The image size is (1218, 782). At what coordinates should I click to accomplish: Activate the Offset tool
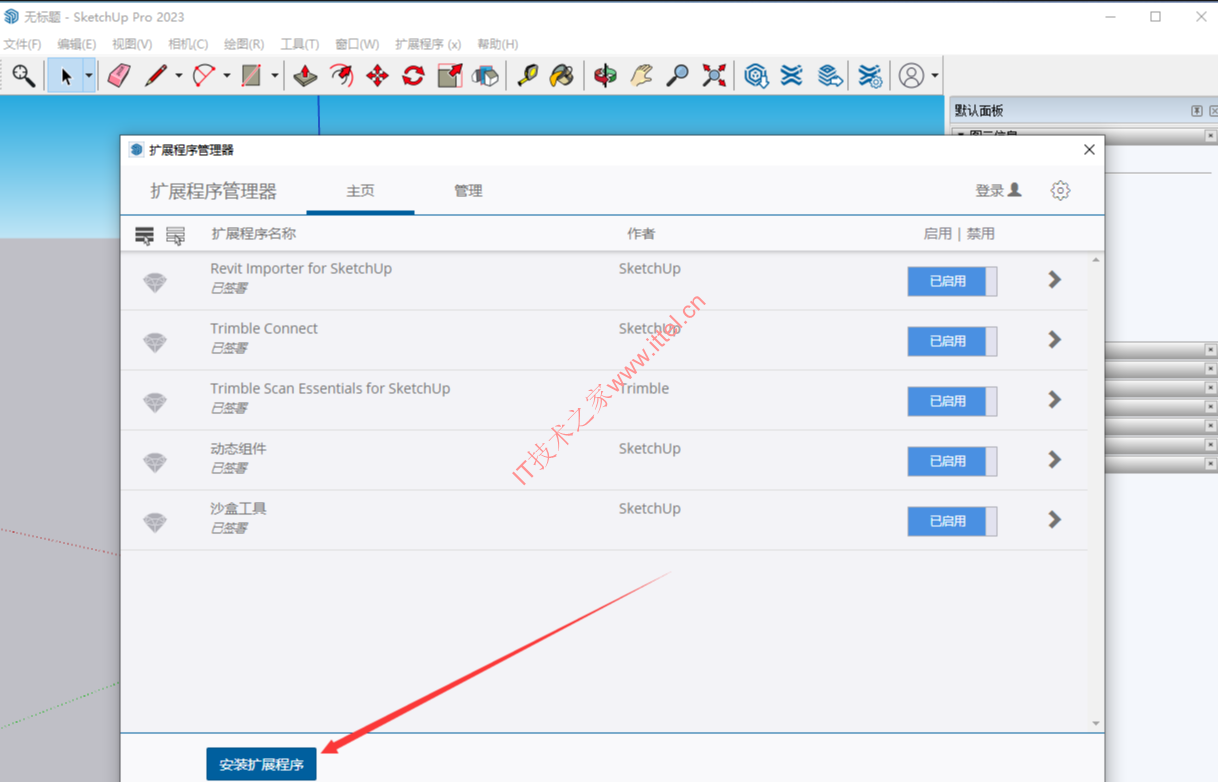click(341, 75)
